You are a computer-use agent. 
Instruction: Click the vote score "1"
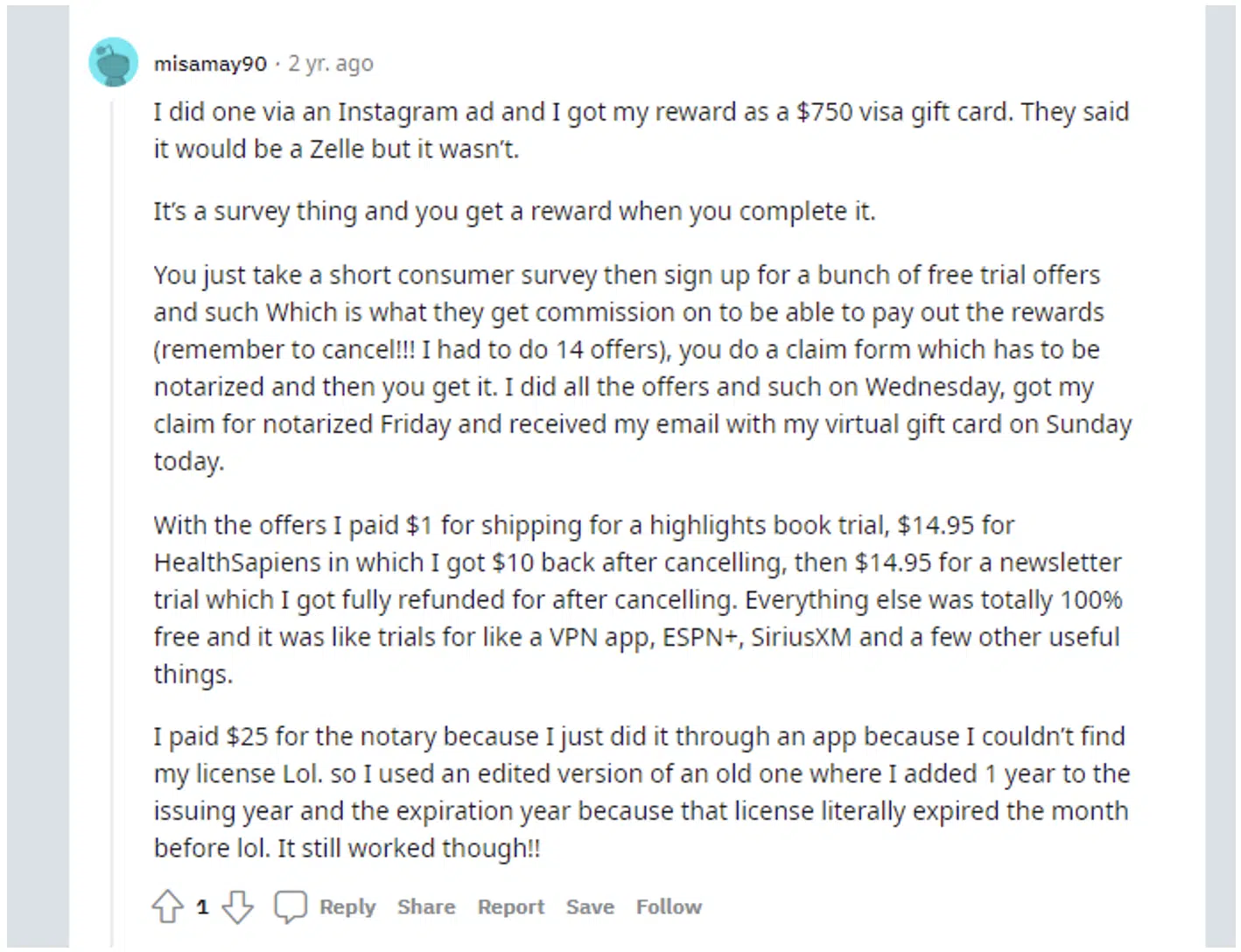coord(202,907)
